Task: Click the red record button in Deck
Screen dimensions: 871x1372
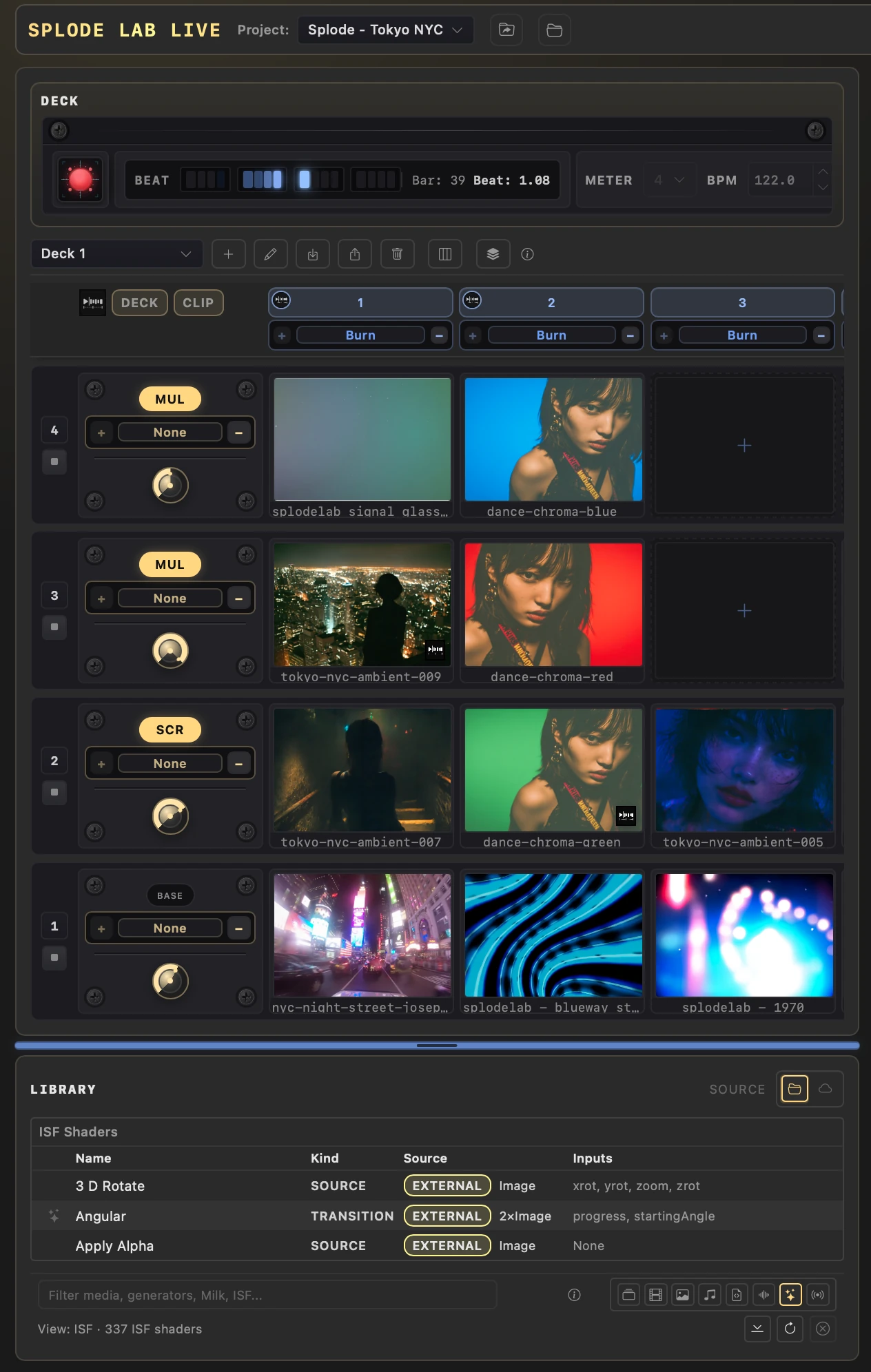Action: 81,180
